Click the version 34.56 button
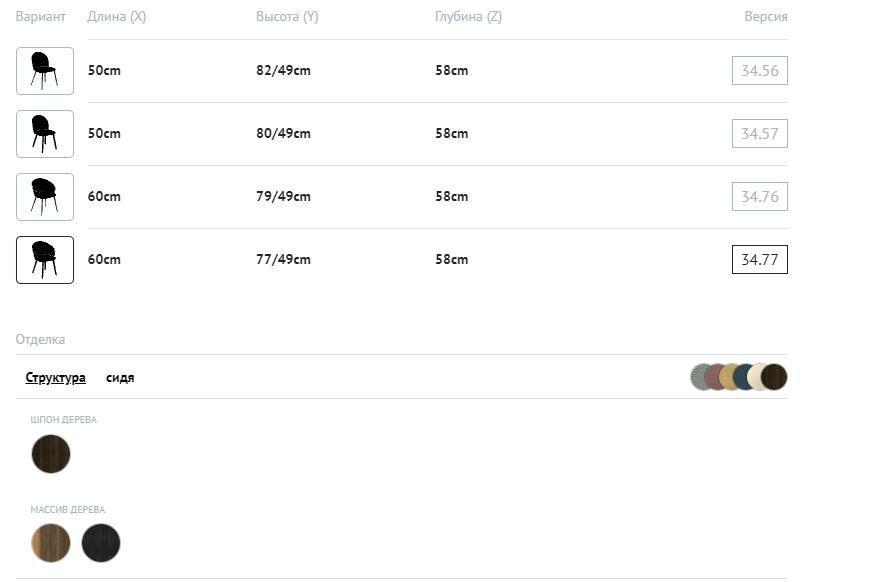The height and width of the screenshot is (582, 870). 759,71
